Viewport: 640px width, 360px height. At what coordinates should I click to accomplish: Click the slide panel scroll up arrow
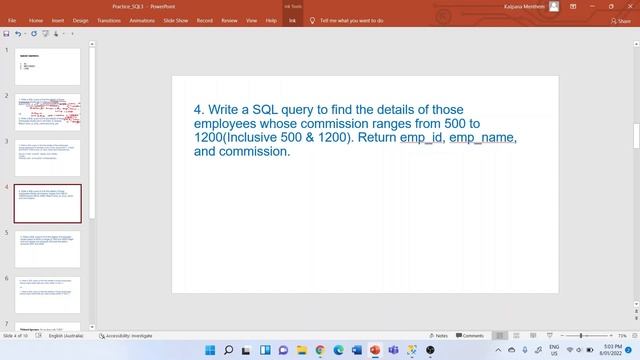coord(92,44)
